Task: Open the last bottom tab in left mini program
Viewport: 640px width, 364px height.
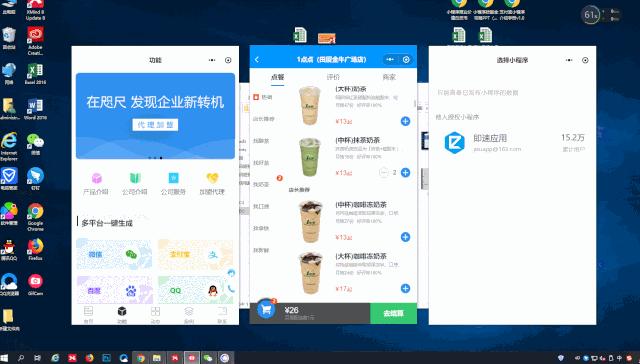Action: tap(222, 315)
